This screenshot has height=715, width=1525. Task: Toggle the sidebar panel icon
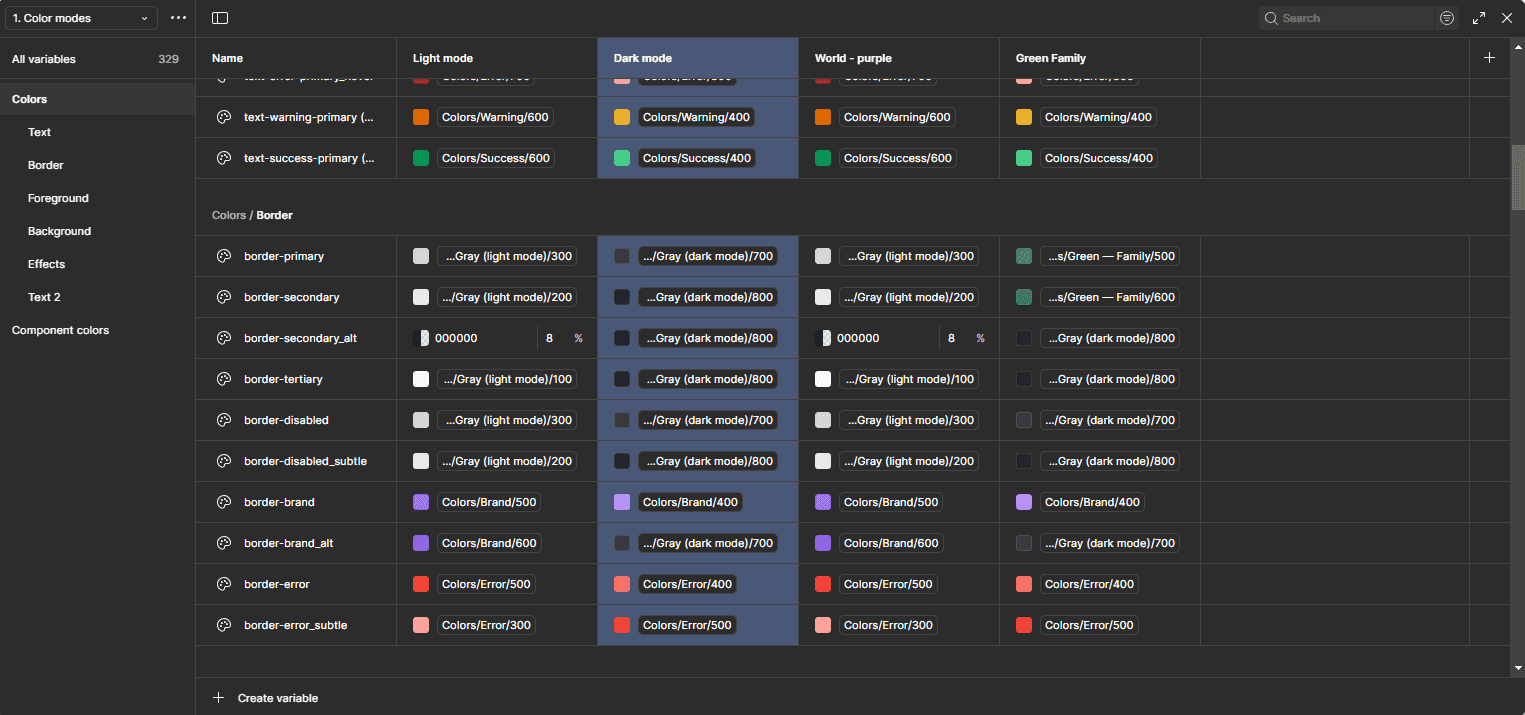220,18
